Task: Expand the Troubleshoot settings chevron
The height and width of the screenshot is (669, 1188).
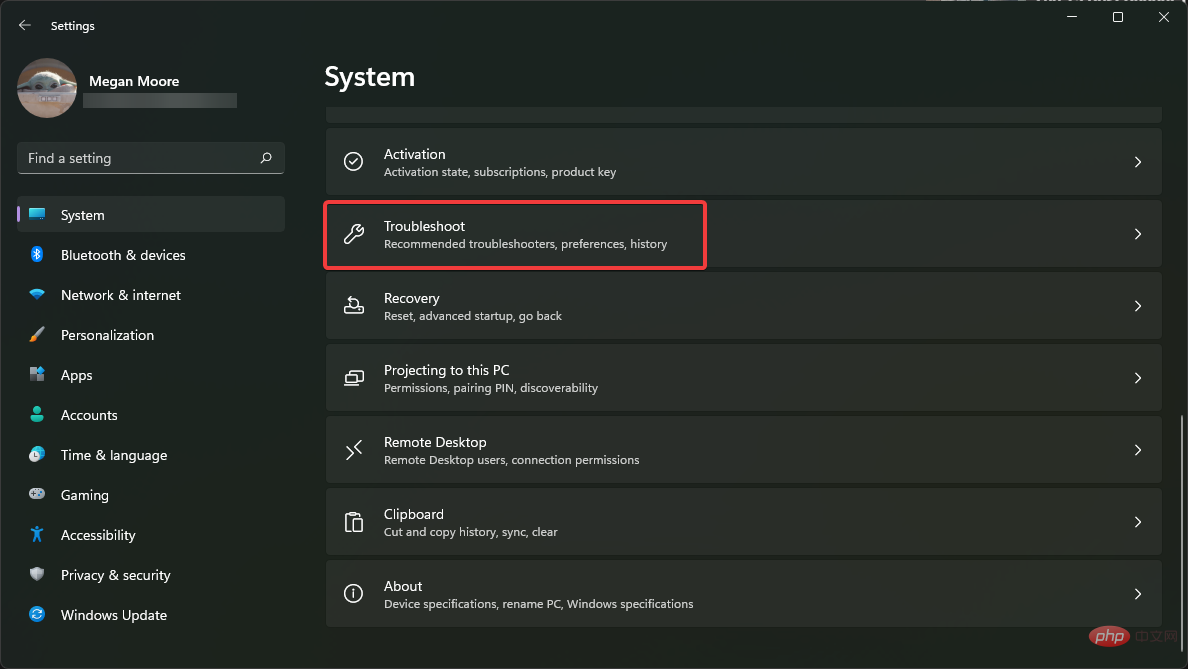Action: pos(1137,233)
